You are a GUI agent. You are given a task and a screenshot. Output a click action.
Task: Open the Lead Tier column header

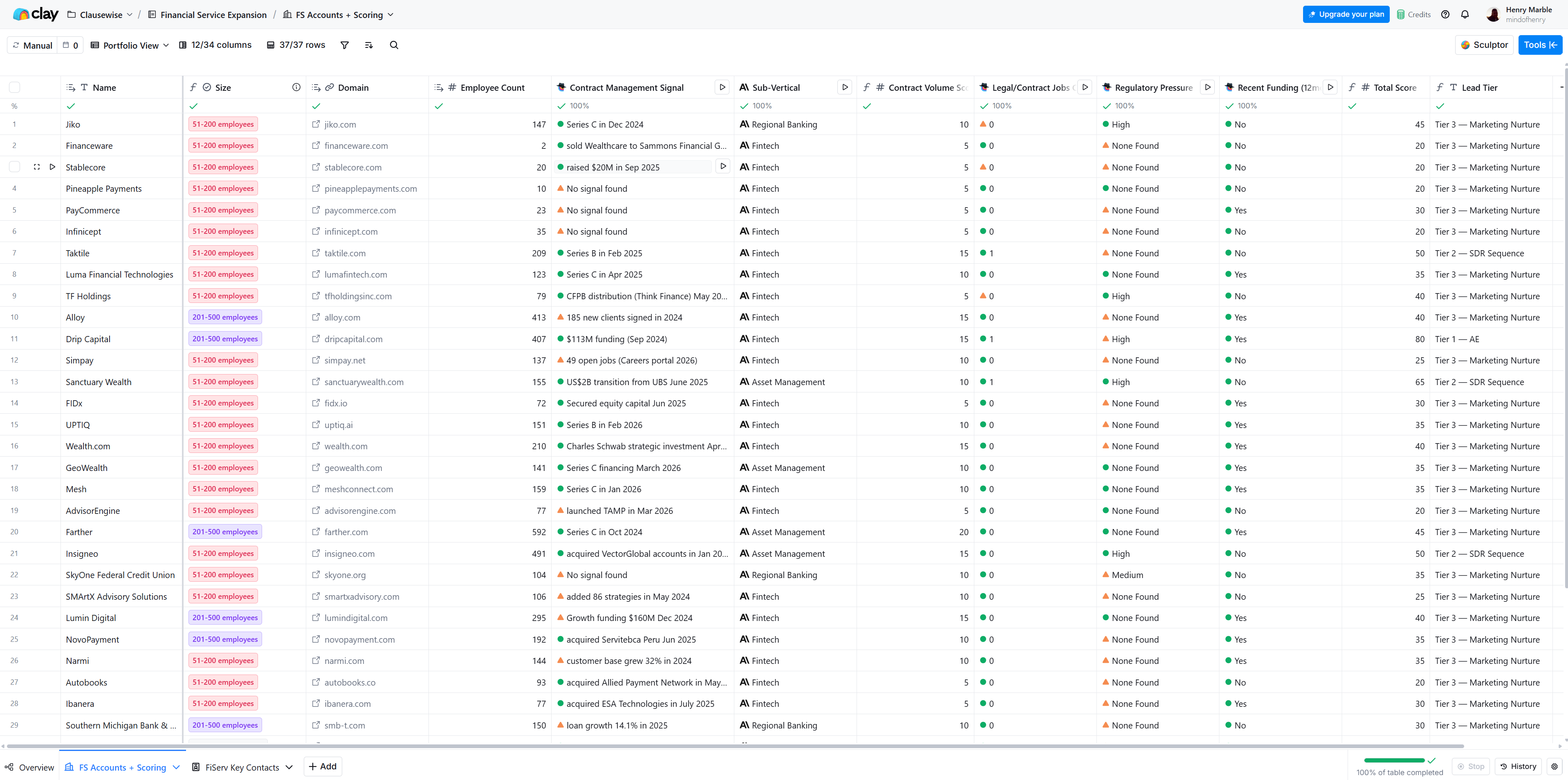click(x=1490, y=87)
